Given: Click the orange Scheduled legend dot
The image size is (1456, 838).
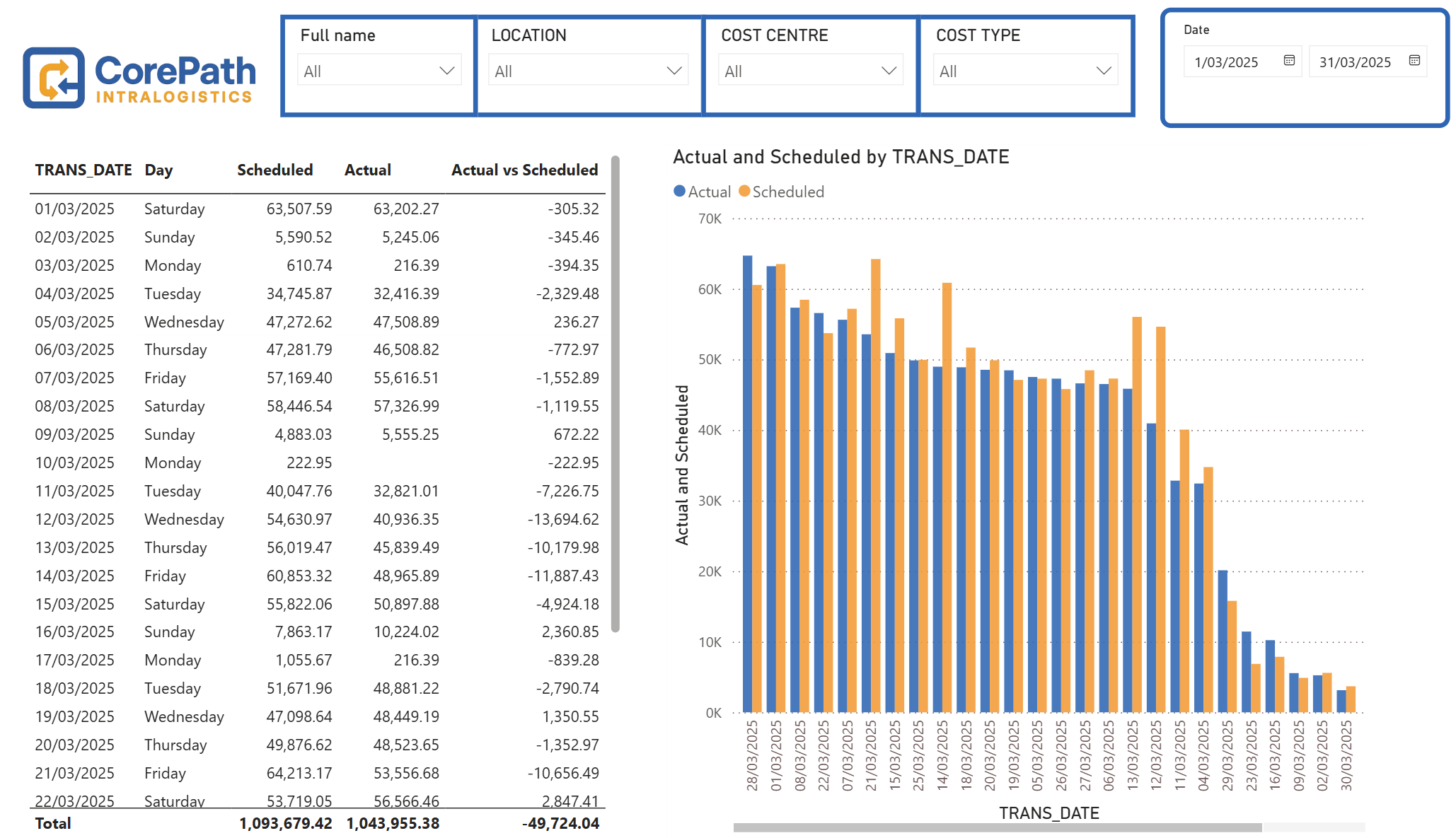Looking at the screenshot, I should [x=743, y=192].
